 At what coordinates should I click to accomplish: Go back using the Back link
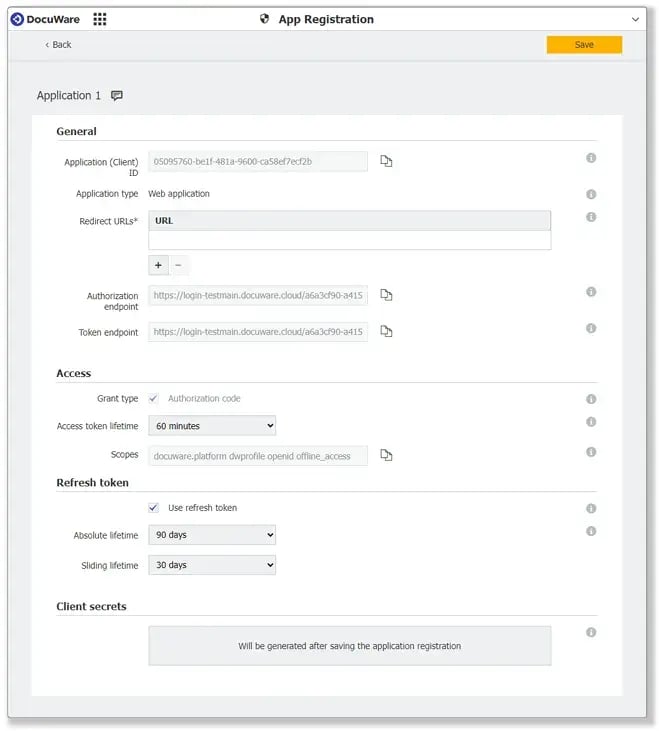pyautogui.click(x=58, y=45)
